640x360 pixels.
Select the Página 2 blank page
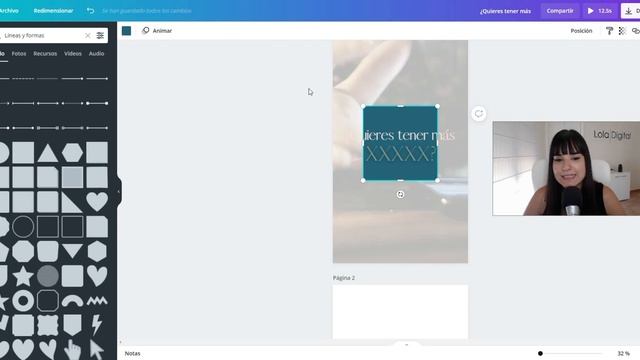[400, 312]
